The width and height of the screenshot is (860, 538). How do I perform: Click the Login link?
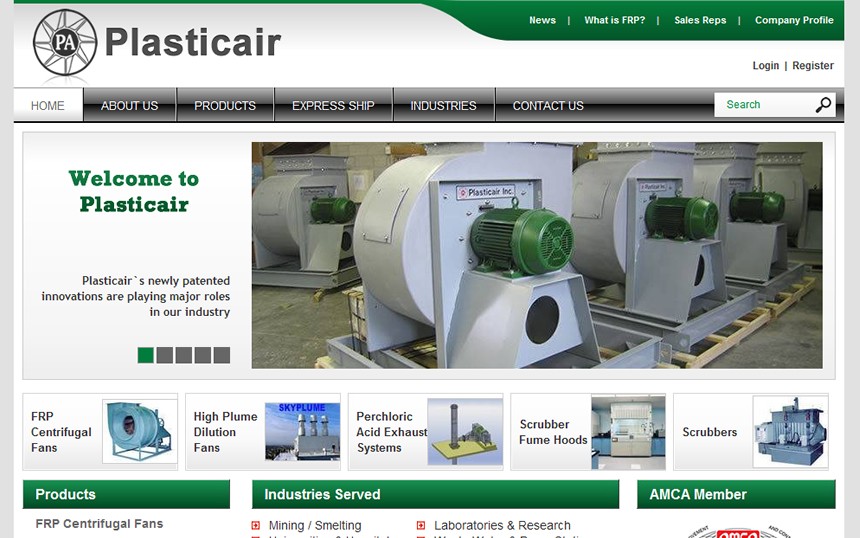[x=766, y=66]
